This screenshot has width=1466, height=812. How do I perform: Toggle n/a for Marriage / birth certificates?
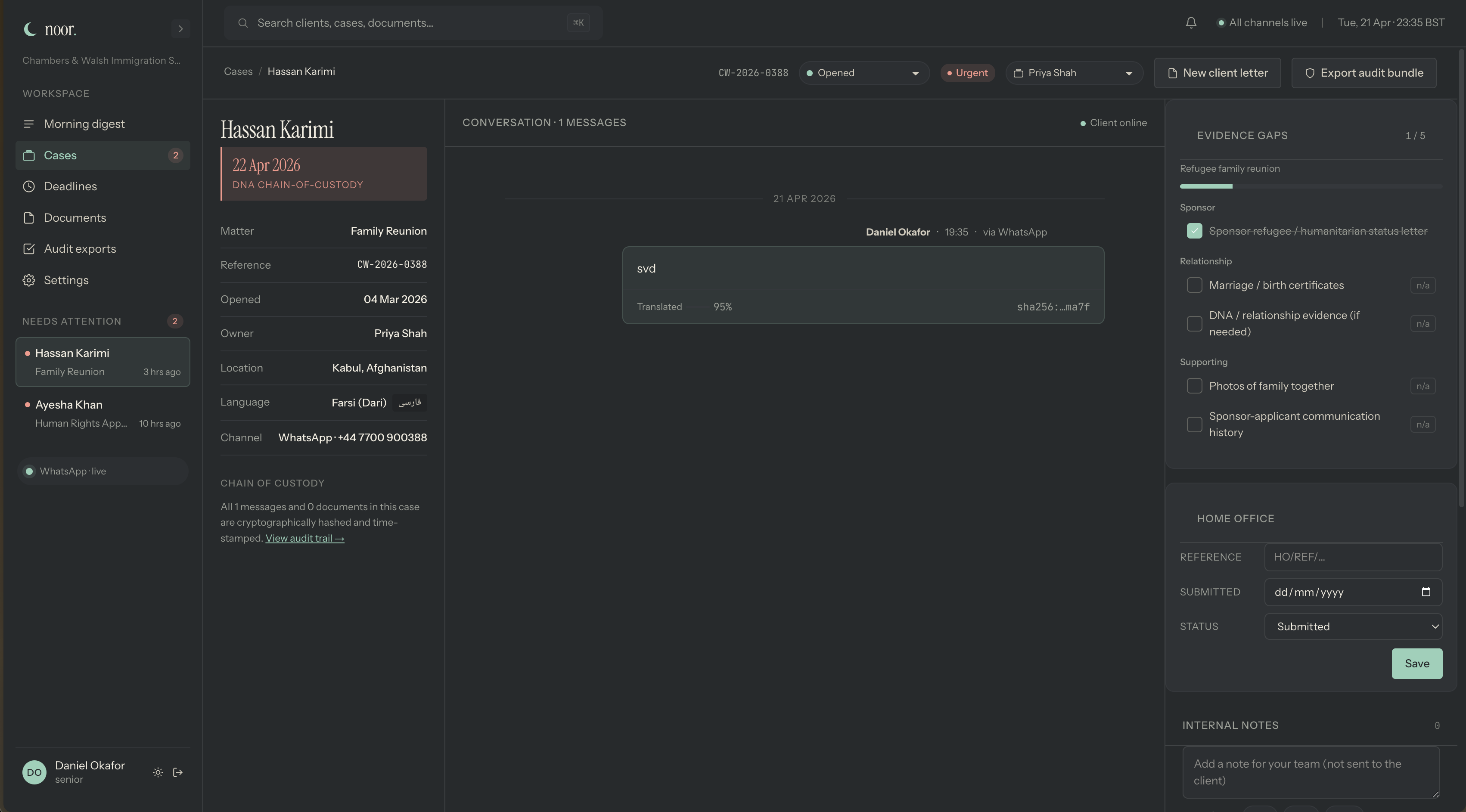point(1423,285)
